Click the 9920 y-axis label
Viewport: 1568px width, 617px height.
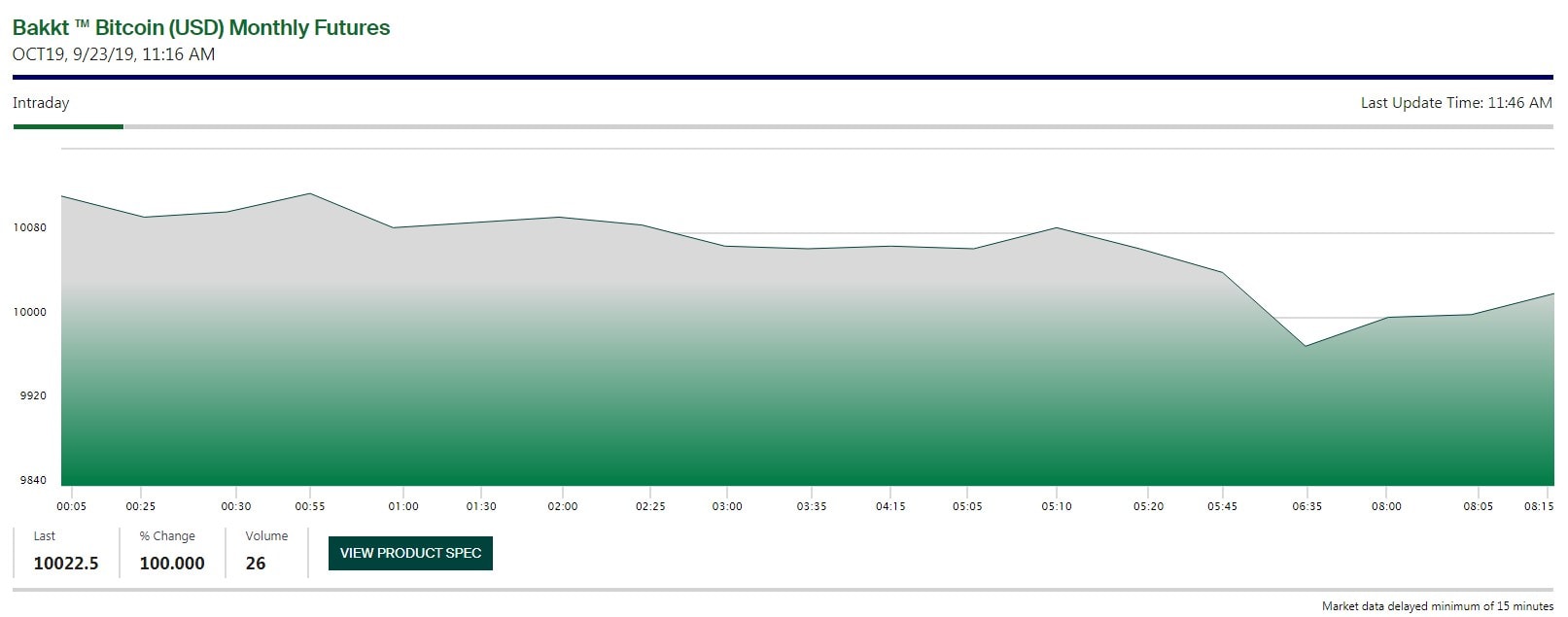coord(33,395)
